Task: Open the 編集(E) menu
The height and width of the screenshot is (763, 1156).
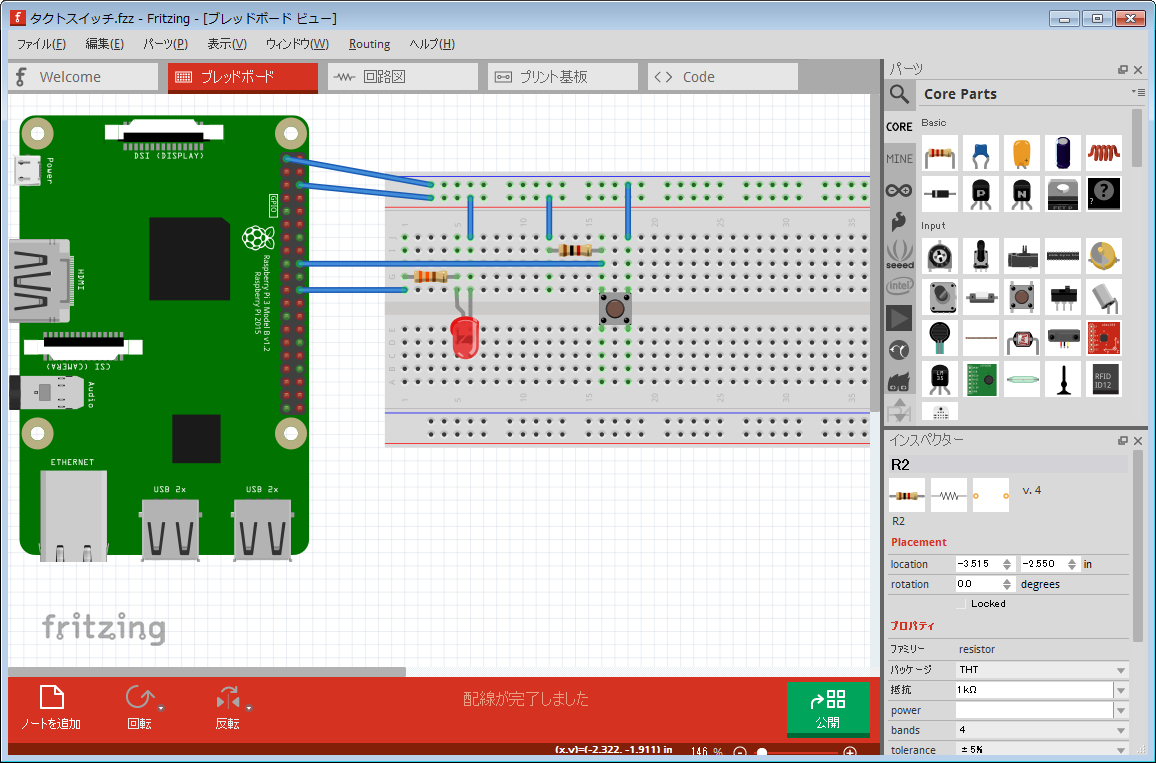Action: pos(105,44)
